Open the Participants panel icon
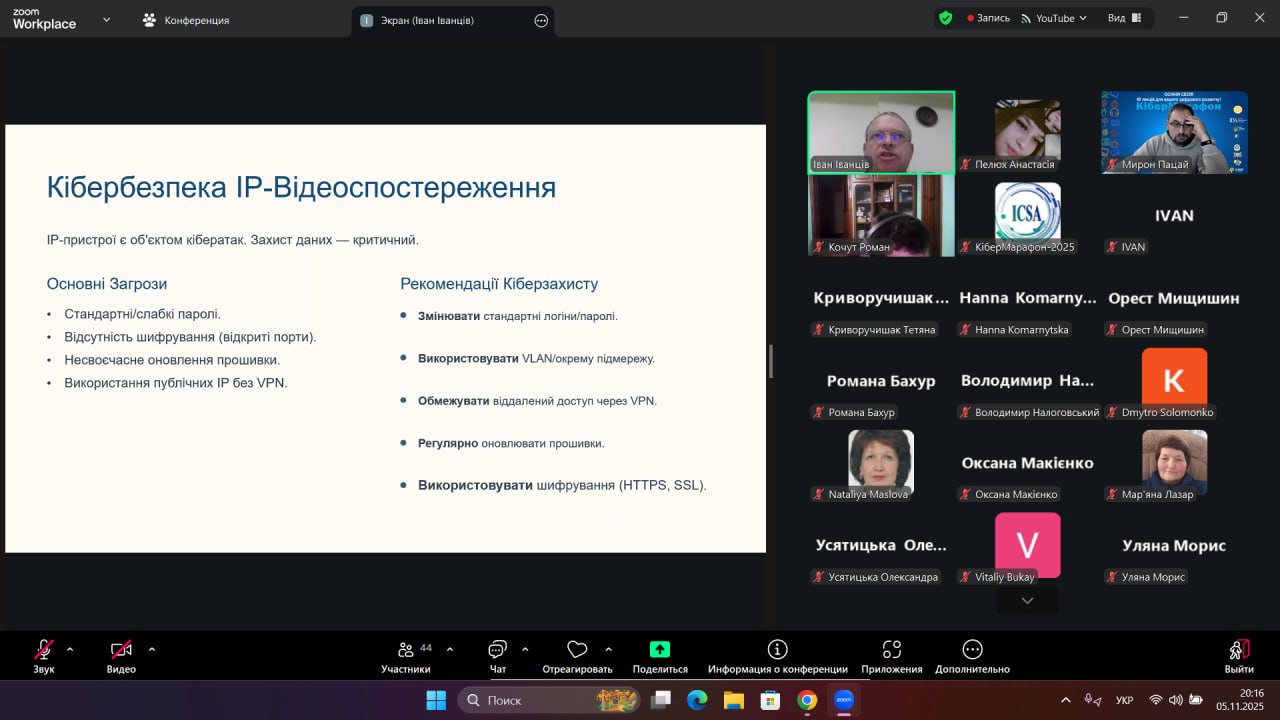 click(x=406, y=650)
